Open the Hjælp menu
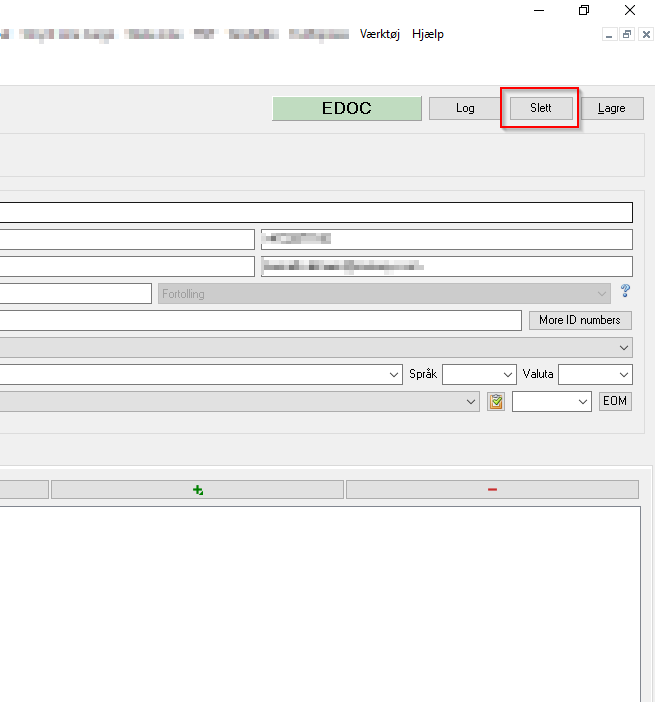The image size is (655, 702). pyautogui.click(x=428, y=34)
